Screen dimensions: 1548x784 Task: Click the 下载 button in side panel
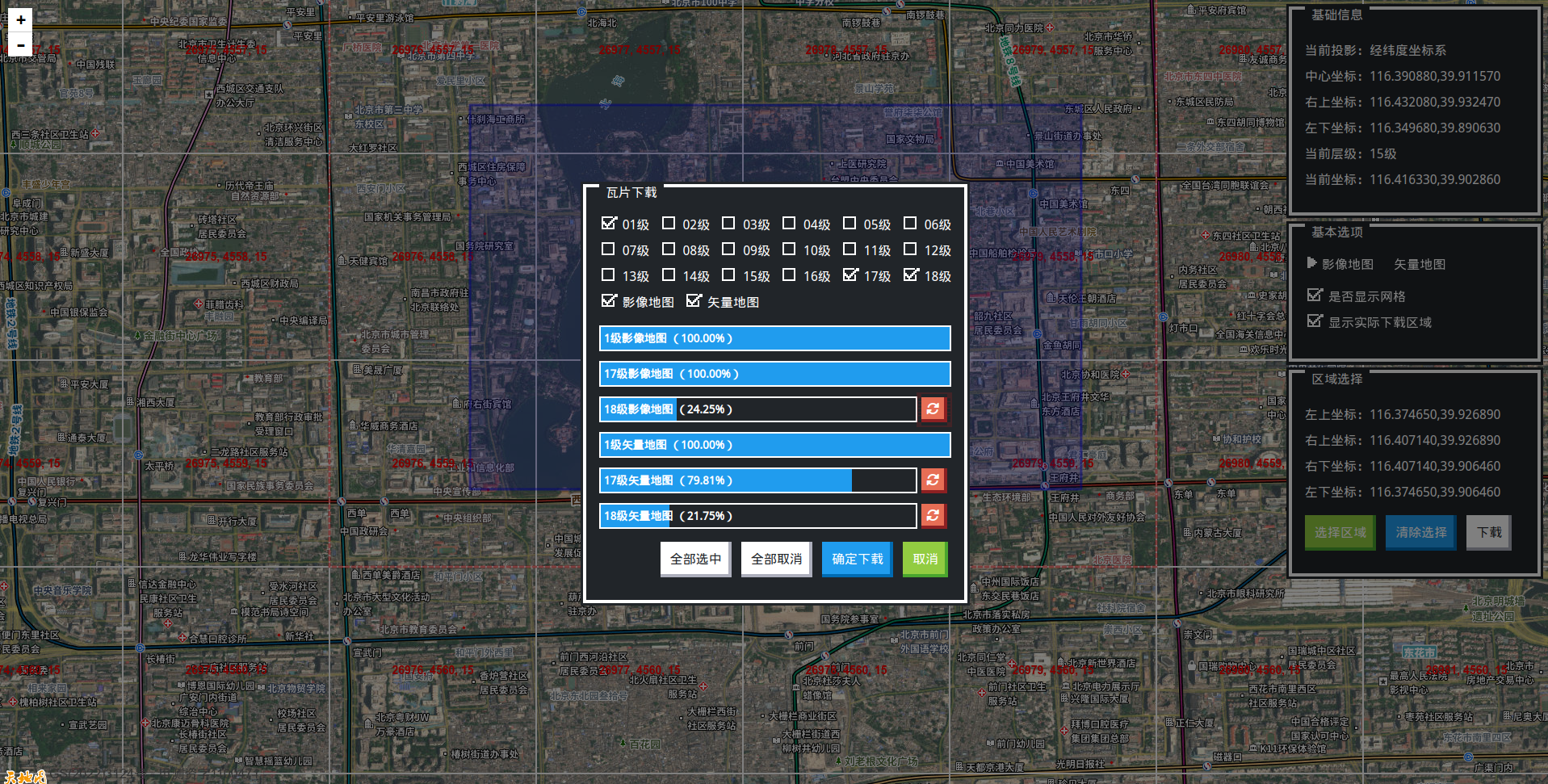pos(1489,532)
